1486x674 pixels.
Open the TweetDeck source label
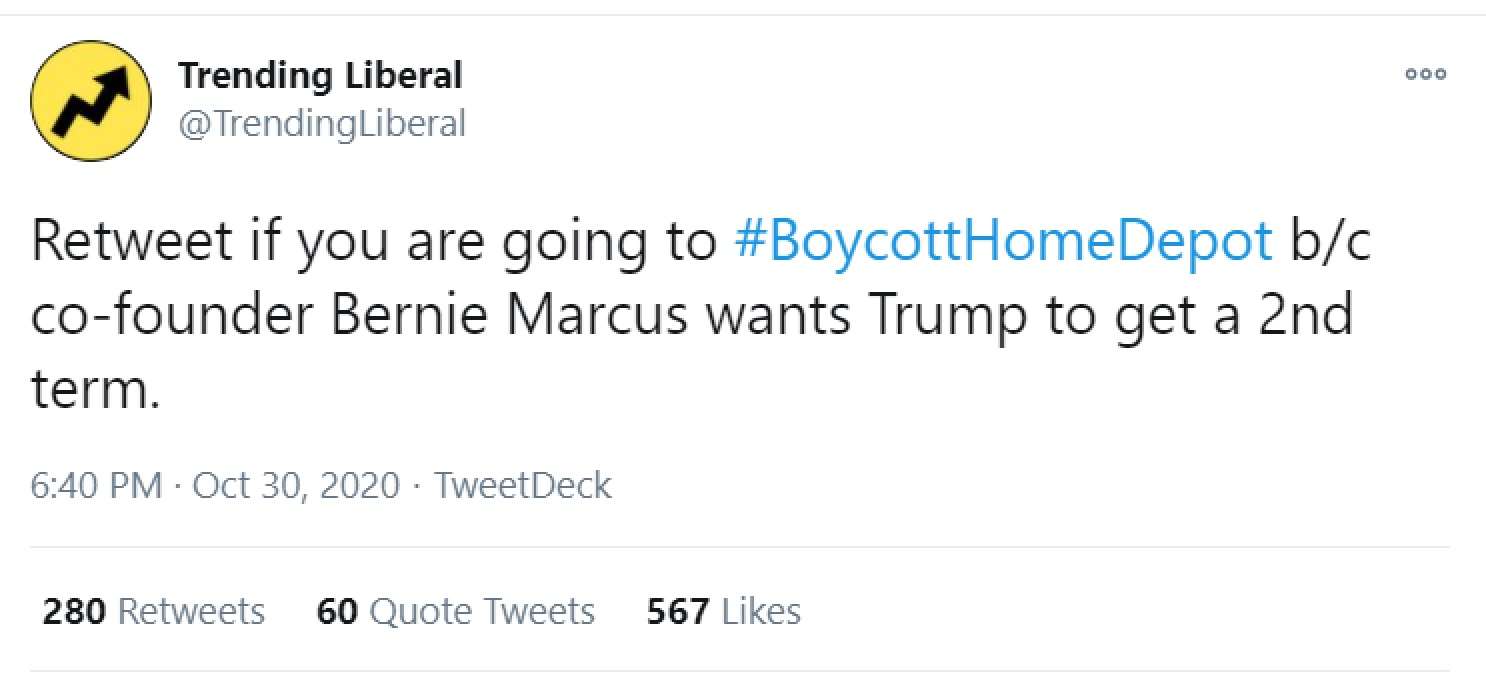click(x=523, y=486)
